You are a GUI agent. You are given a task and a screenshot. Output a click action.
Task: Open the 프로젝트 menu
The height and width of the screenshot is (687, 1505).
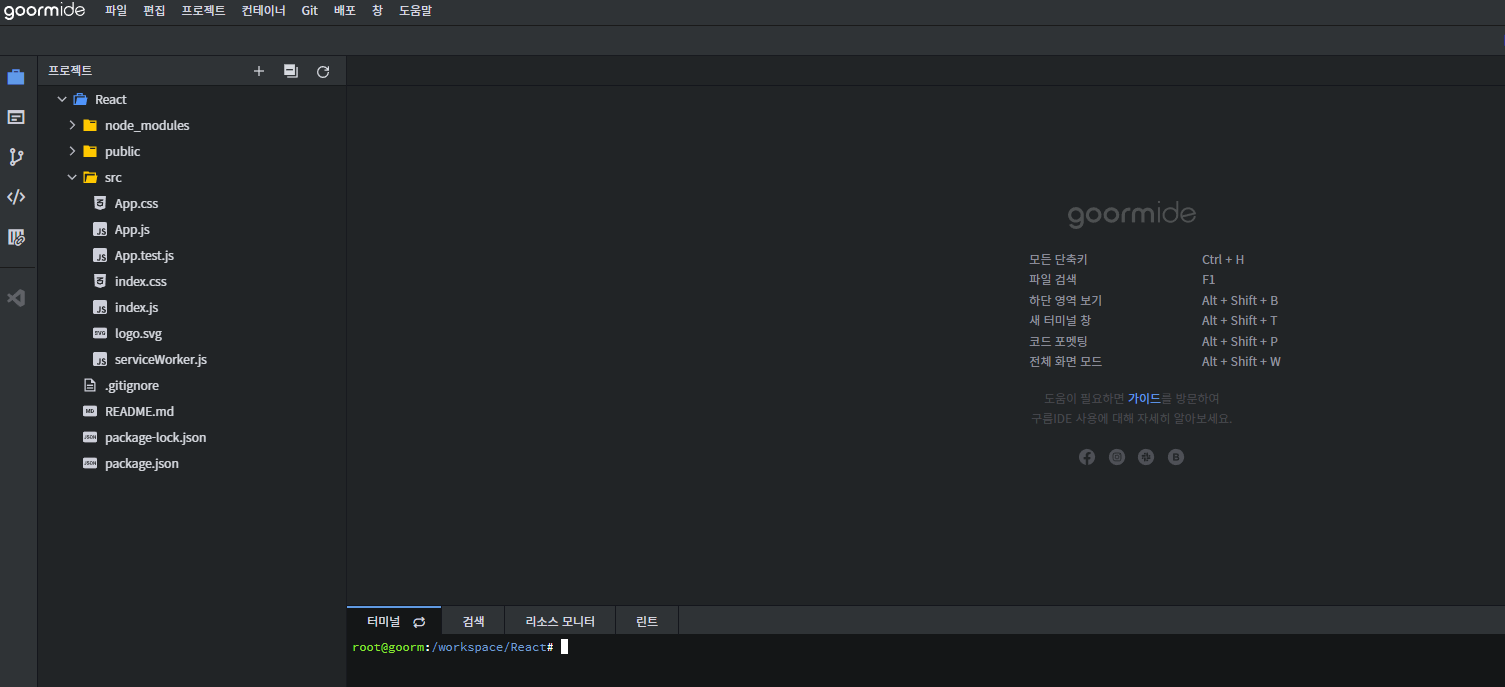tap(203, 11)
